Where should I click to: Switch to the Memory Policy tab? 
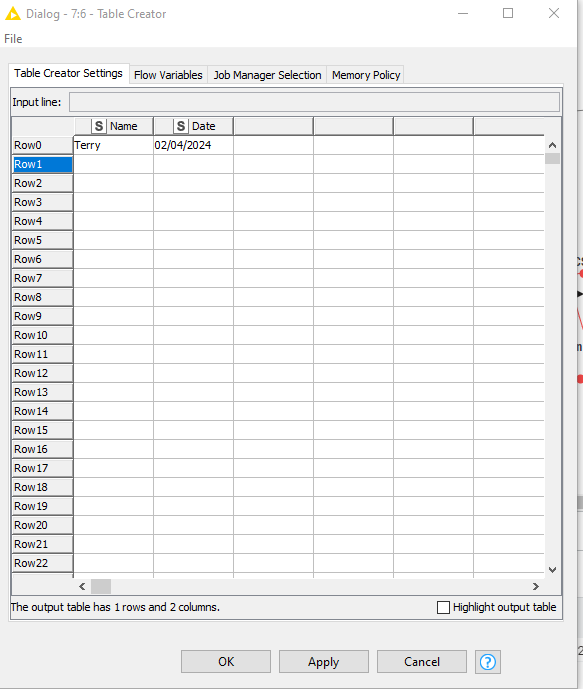pos(366,75)
